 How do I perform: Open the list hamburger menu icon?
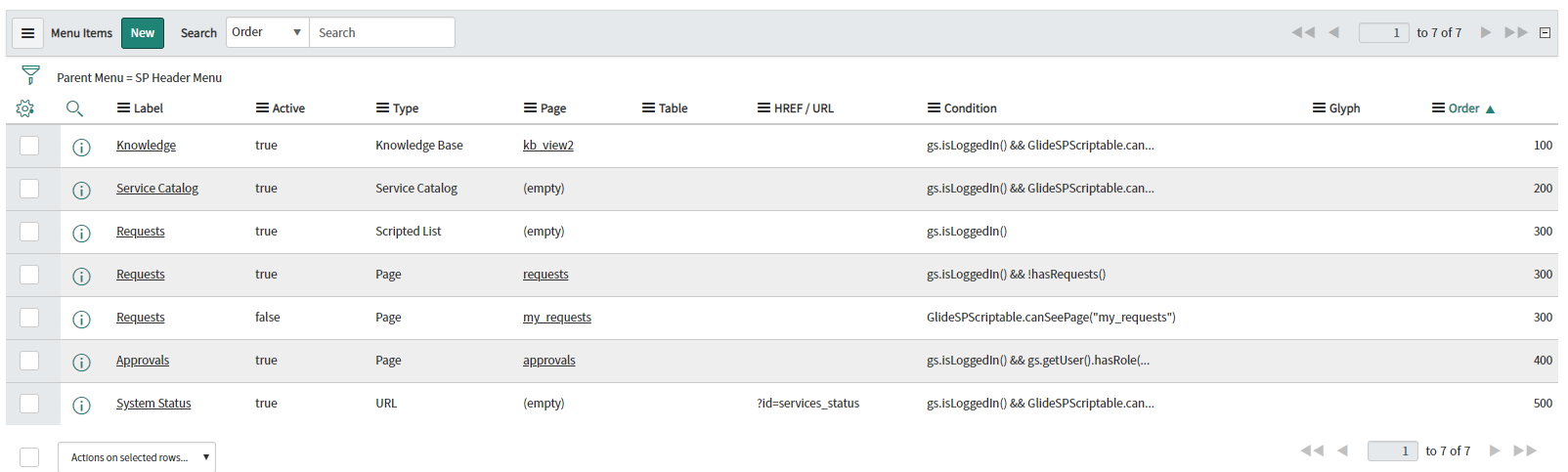tap(27, 33)
